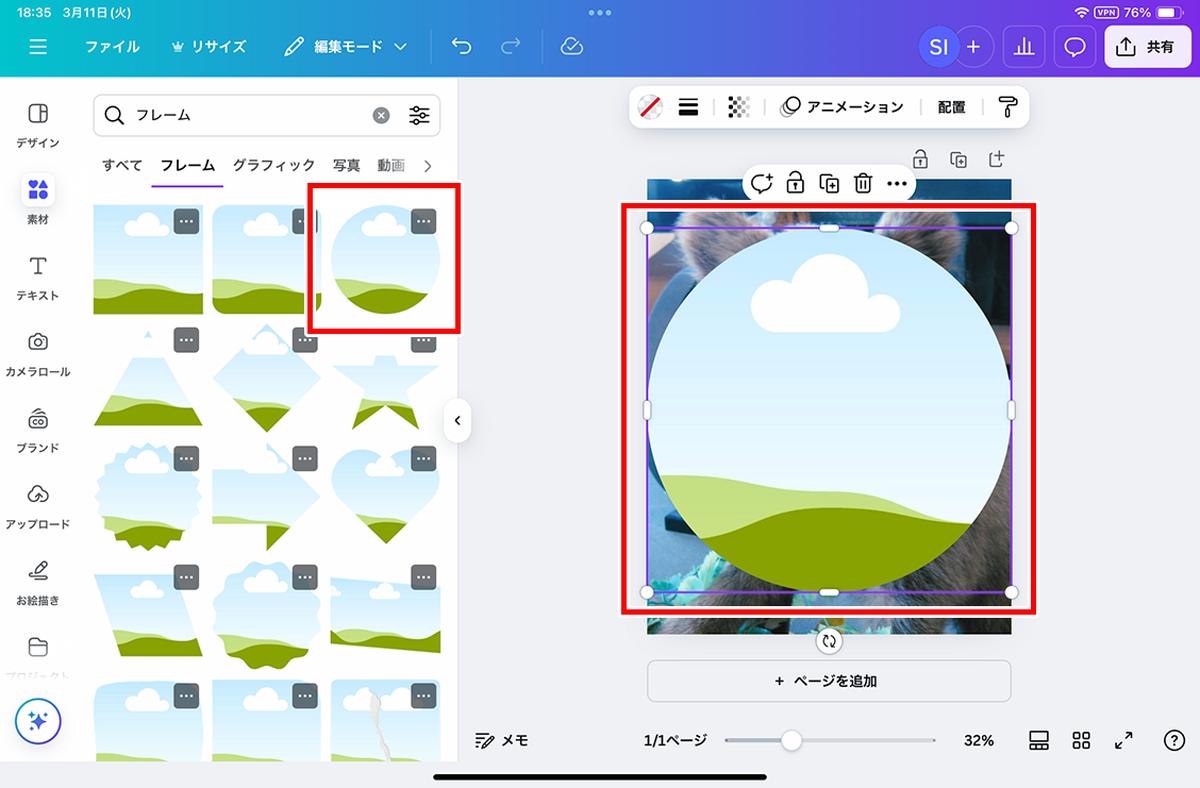Open the comments speech bubble in header
Viewport: 1200px width, 788px height.
pyautogui.click(x=1075, y=47)
